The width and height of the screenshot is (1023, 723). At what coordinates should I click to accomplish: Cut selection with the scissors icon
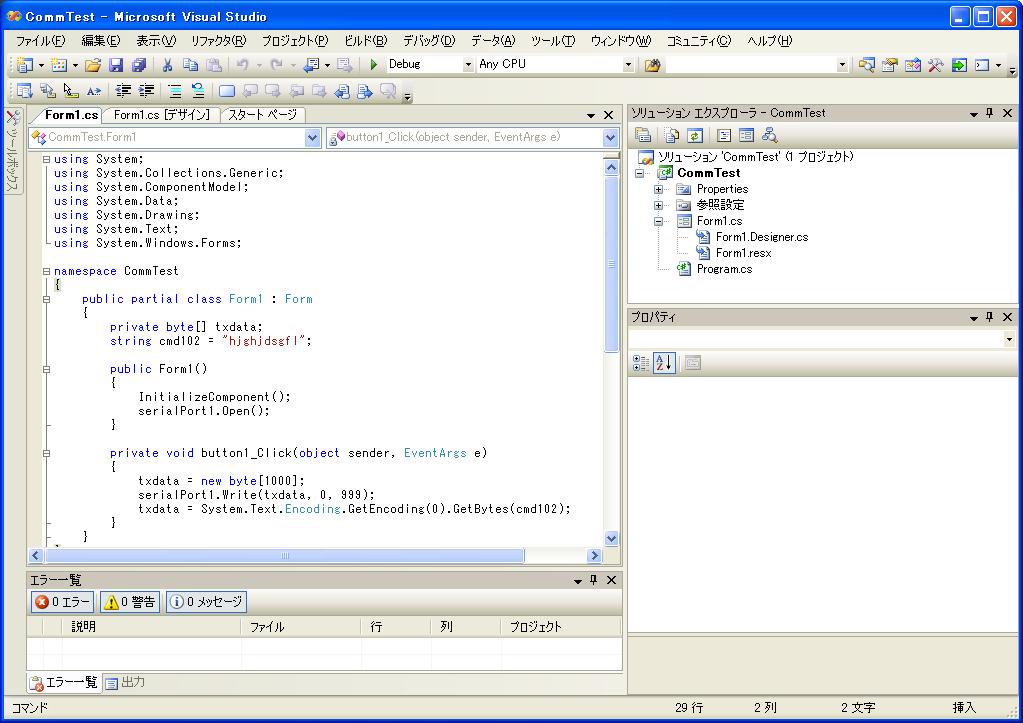[x=167, y=65]
